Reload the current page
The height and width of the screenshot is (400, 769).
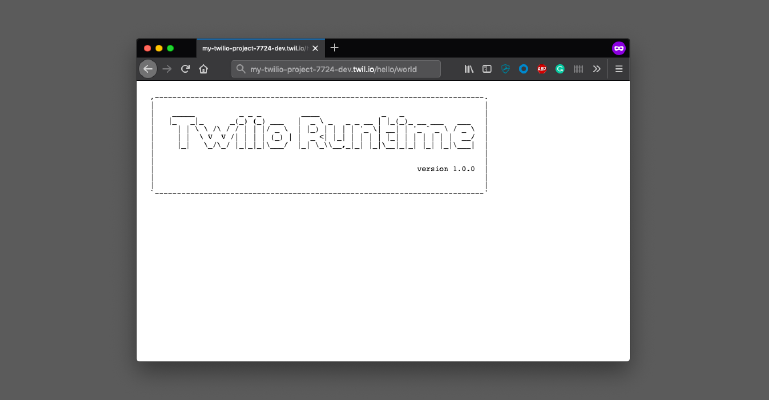click(x=185, y=69)
